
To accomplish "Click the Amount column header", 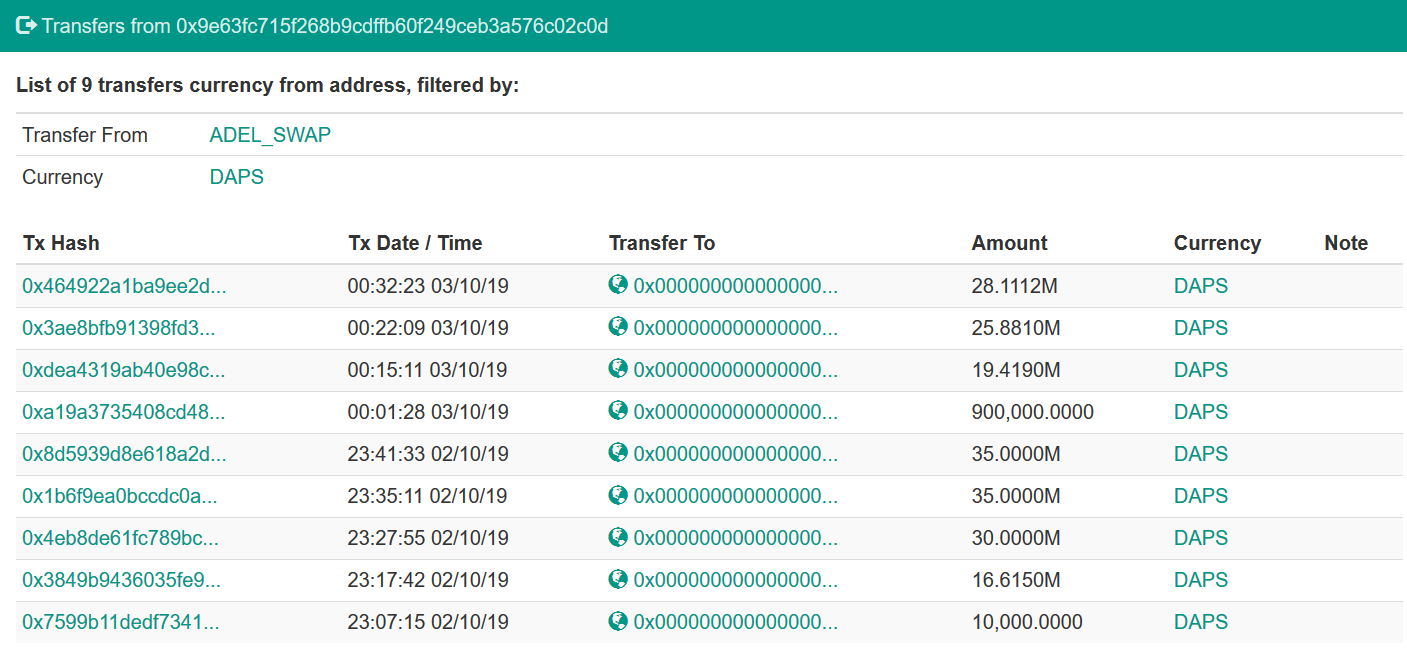I will [x=1009, y=243].
